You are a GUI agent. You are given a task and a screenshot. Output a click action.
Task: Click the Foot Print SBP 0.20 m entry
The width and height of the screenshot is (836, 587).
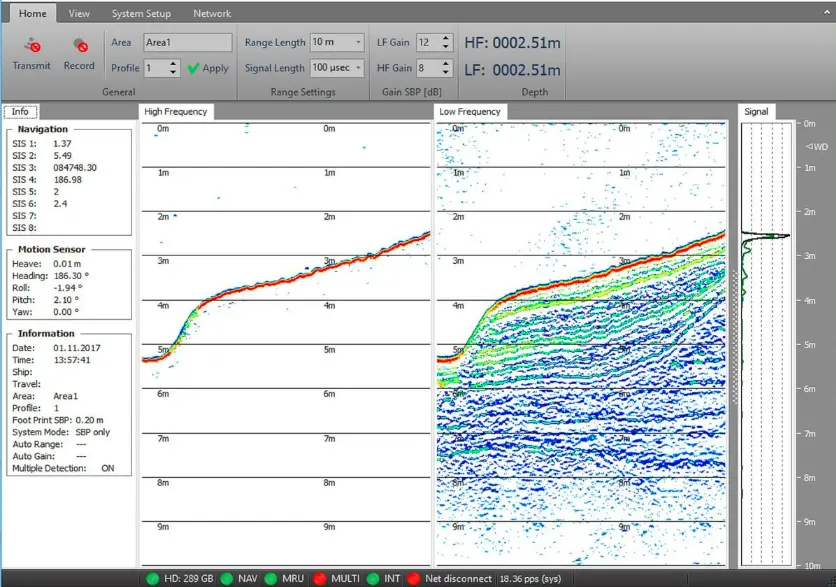click(58, 420)
